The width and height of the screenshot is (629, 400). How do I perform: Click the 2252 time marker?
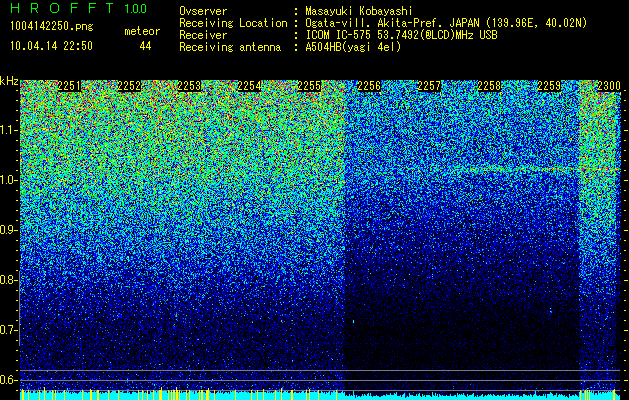tap(129, 86)
